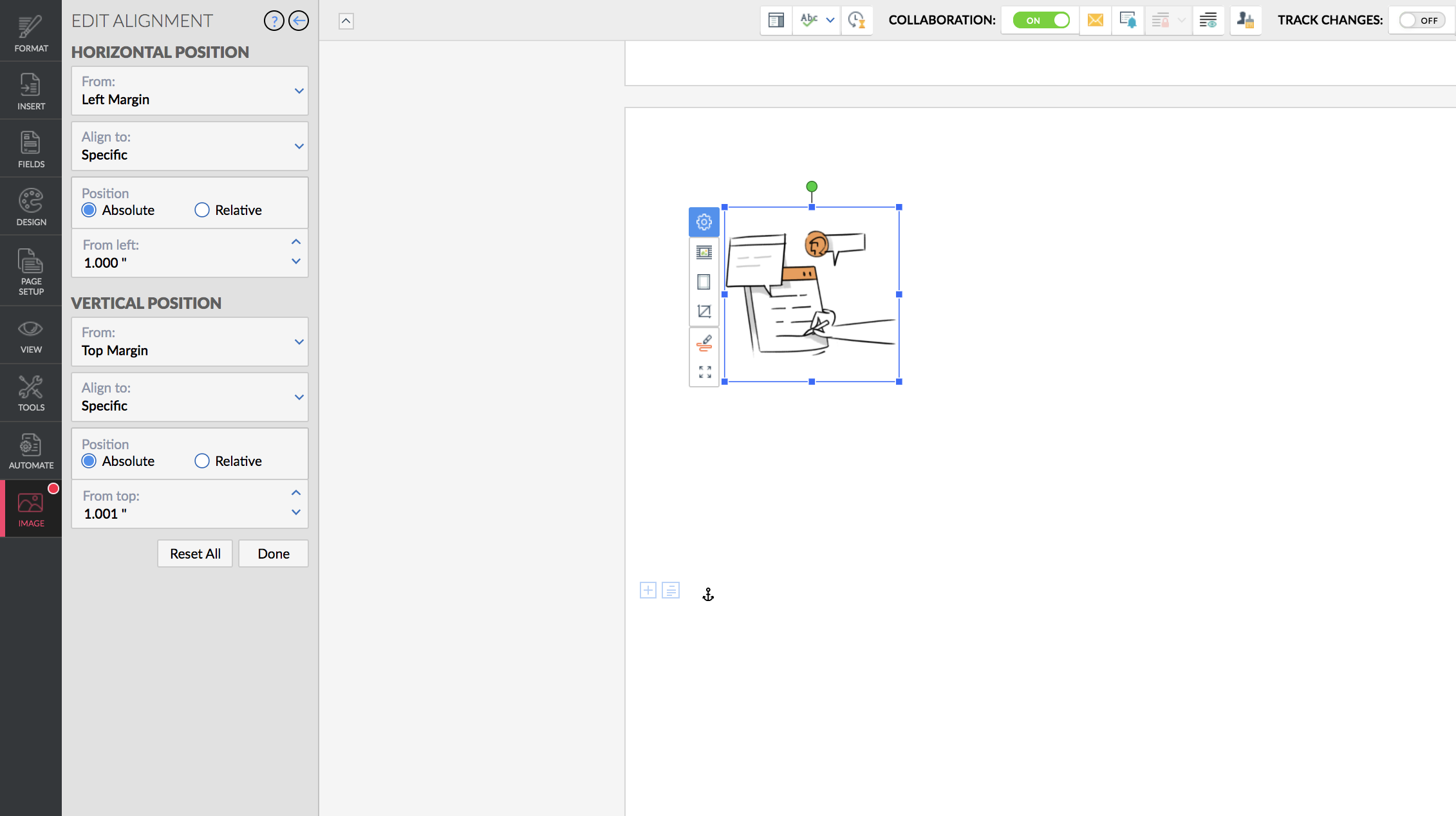
Task: Click the Done button
Action: [x=274, y=554]
